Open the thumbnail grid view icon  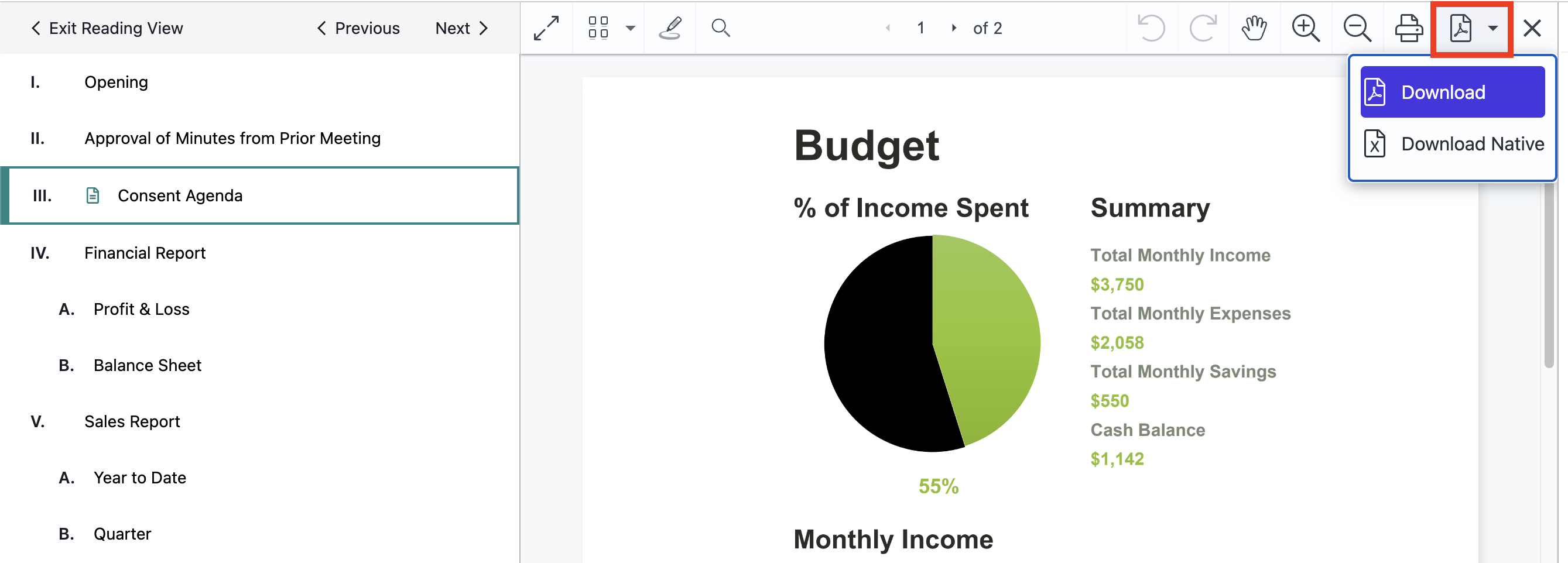click(598, 28)
